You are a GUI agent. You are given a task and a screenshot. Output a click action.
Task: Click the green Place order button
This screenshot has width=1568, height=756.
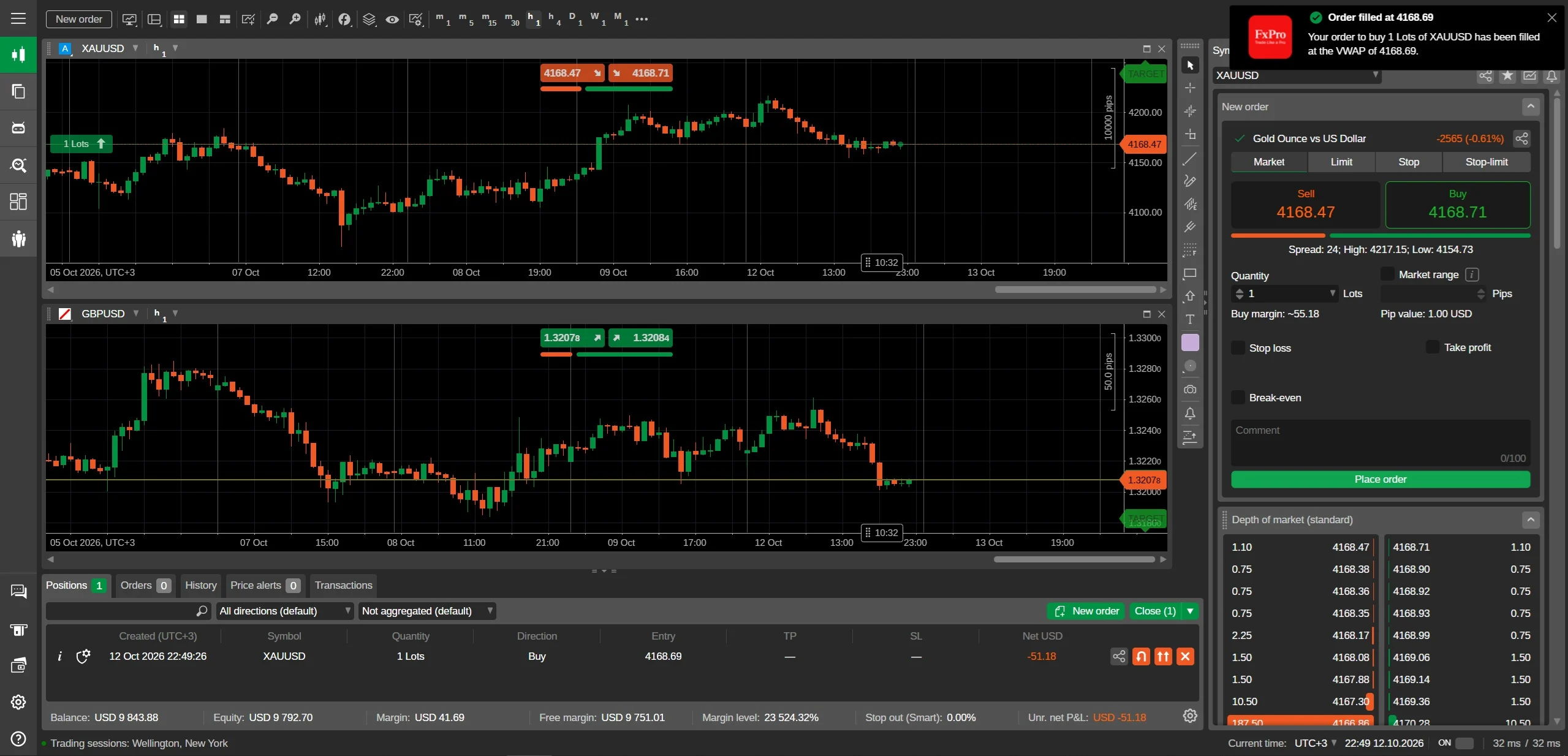[x=1380, y=479]
